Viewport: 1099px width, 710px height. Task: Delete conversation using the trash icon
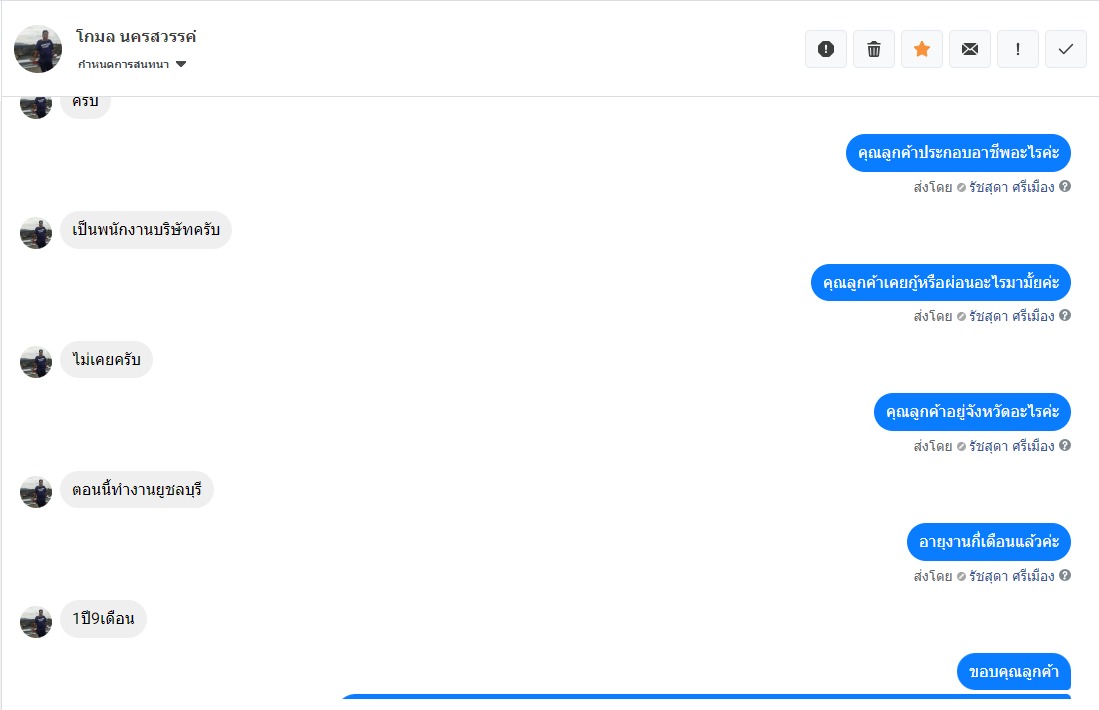point(874,49)
